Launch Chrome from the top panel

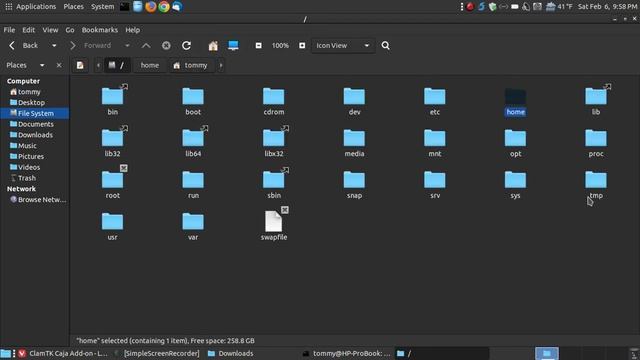point(164,7)
